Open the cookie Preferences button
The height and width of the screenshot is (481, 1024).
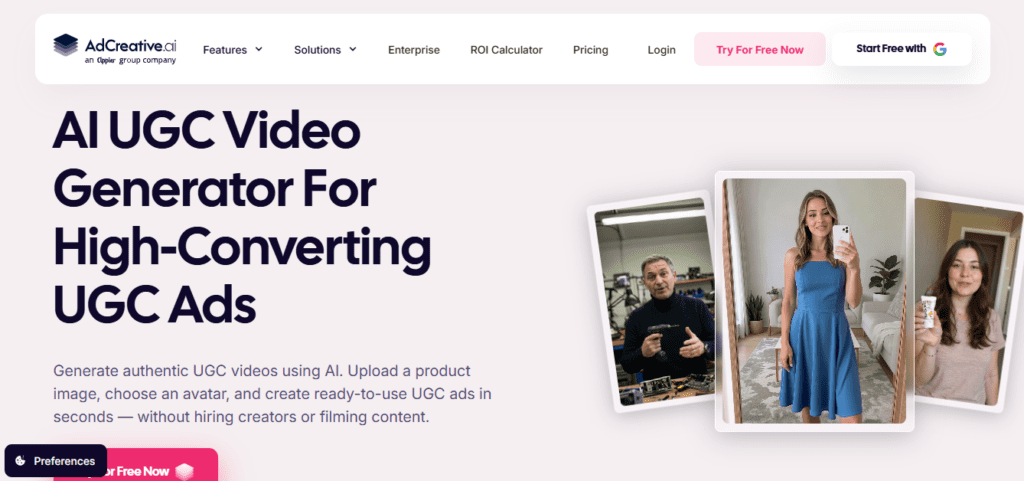(x=56, y=461)
